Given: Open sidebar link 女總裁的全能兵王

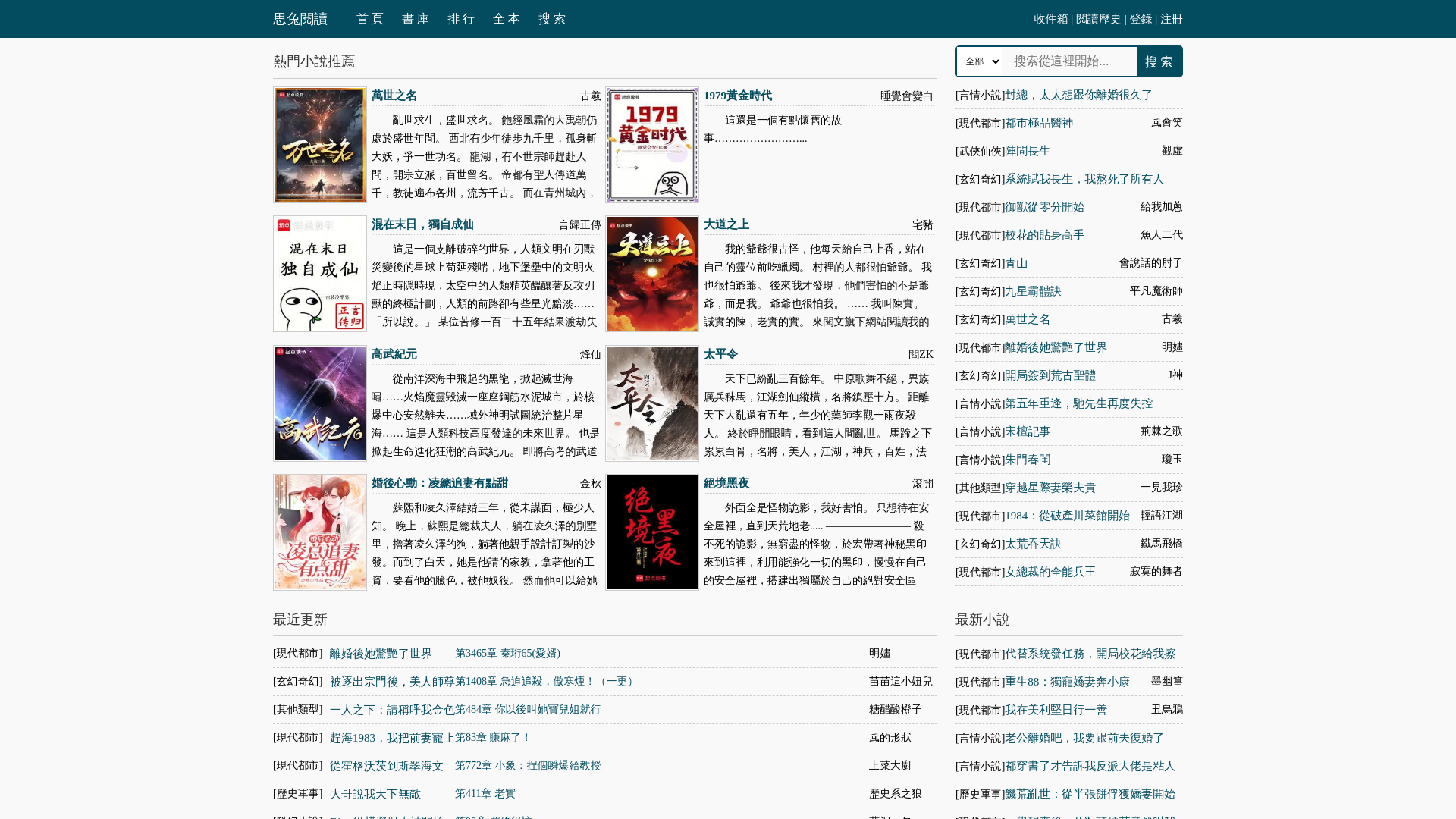Looking at the screenshot, I should [x=1050, y=572].
